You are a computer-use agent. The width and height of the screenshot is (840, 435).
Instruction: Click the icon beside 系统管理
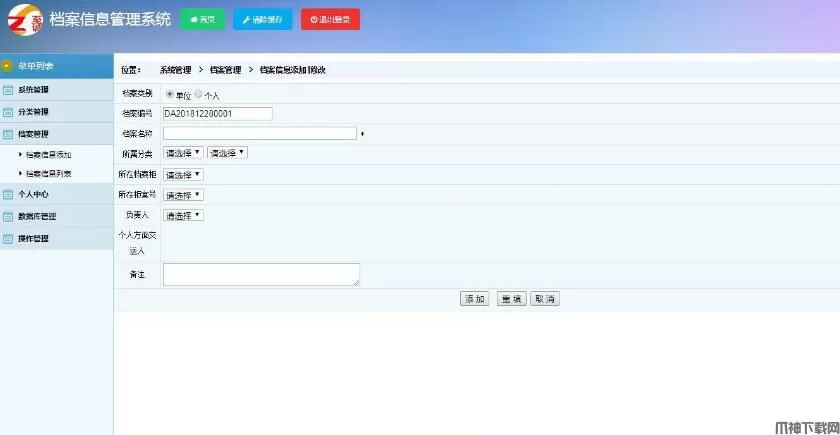point(8,90)
